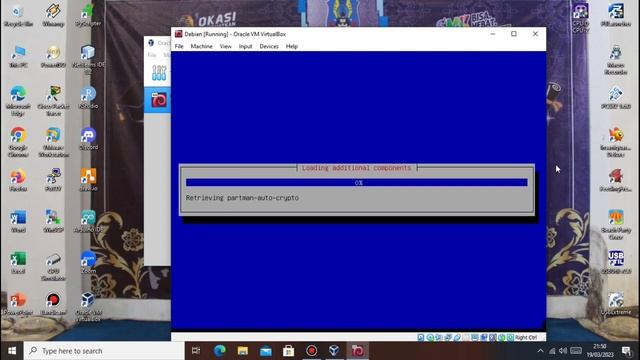Open the Excel desktop shortcut

pos(18,262)
